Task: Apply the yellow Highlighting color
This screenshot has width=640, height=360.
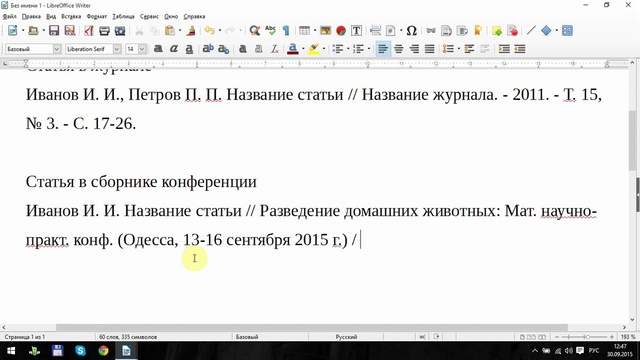Action: point(313,49)
